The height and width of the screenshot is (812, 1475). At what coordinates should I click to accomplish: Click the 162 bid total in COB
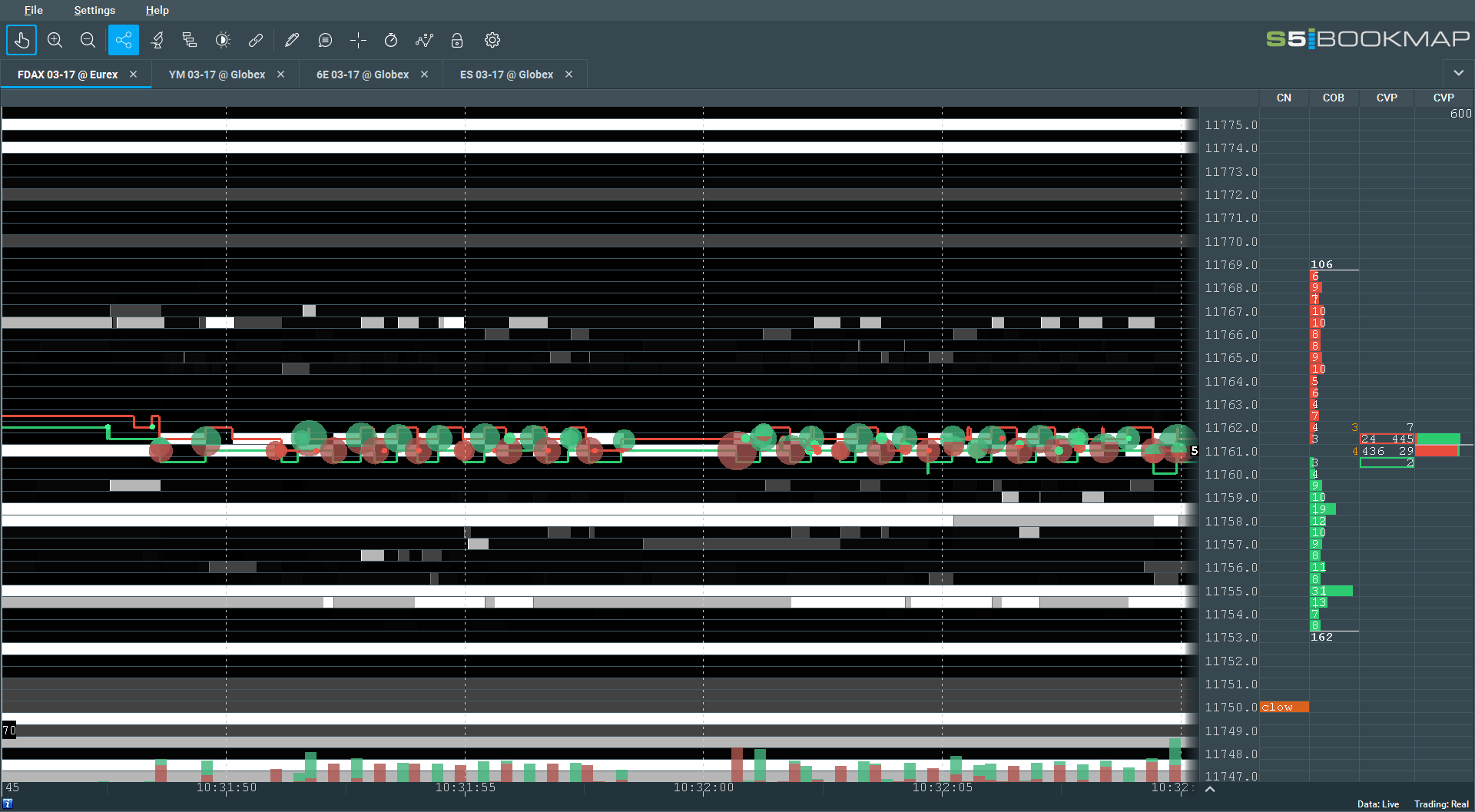pos(1321,637)
